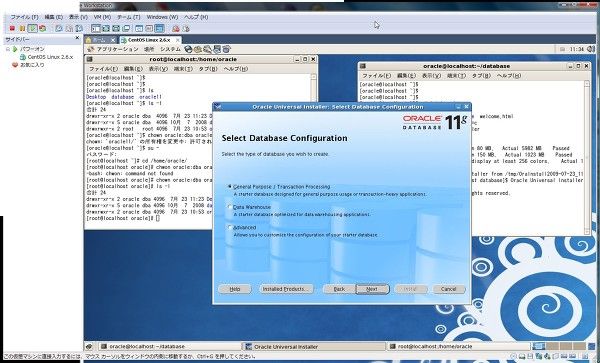Image resolution: width=600 pixels, height=363 pixels.
Task: Click oracle@localhost:~/database taskbar entry
Action: coord(170,347)
